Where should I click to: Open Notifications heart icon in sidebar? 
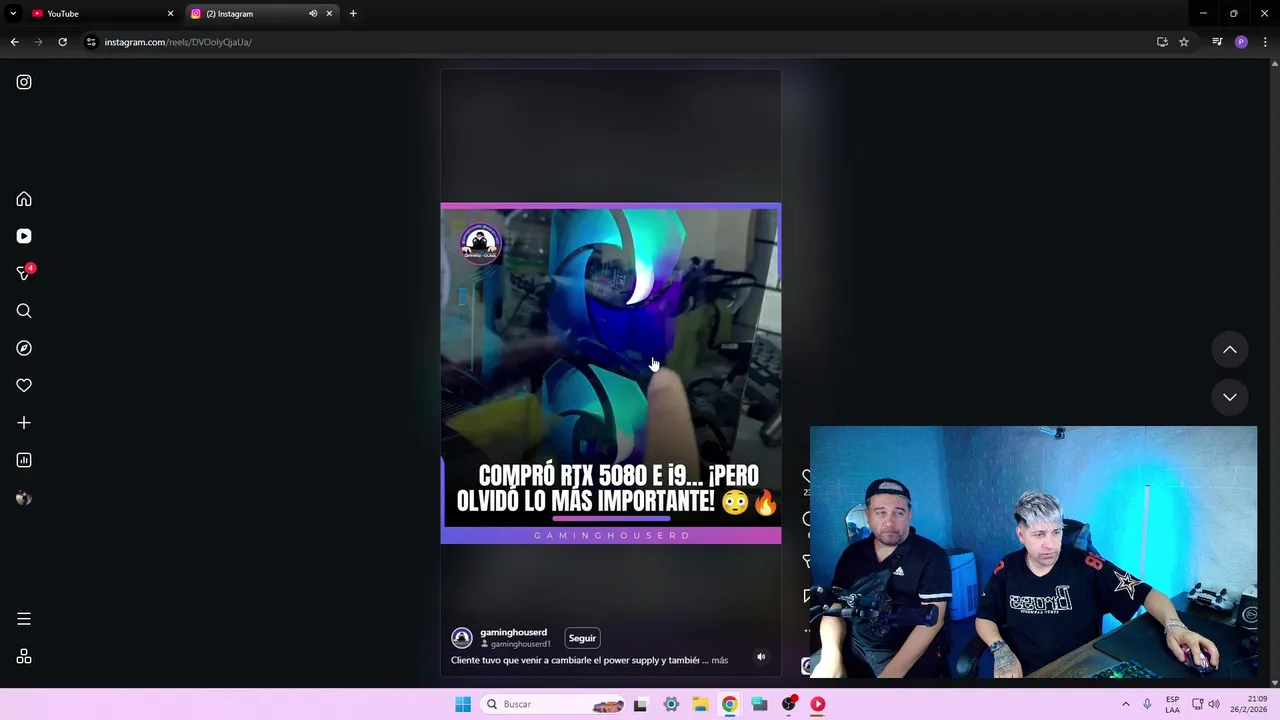(24, 385)
